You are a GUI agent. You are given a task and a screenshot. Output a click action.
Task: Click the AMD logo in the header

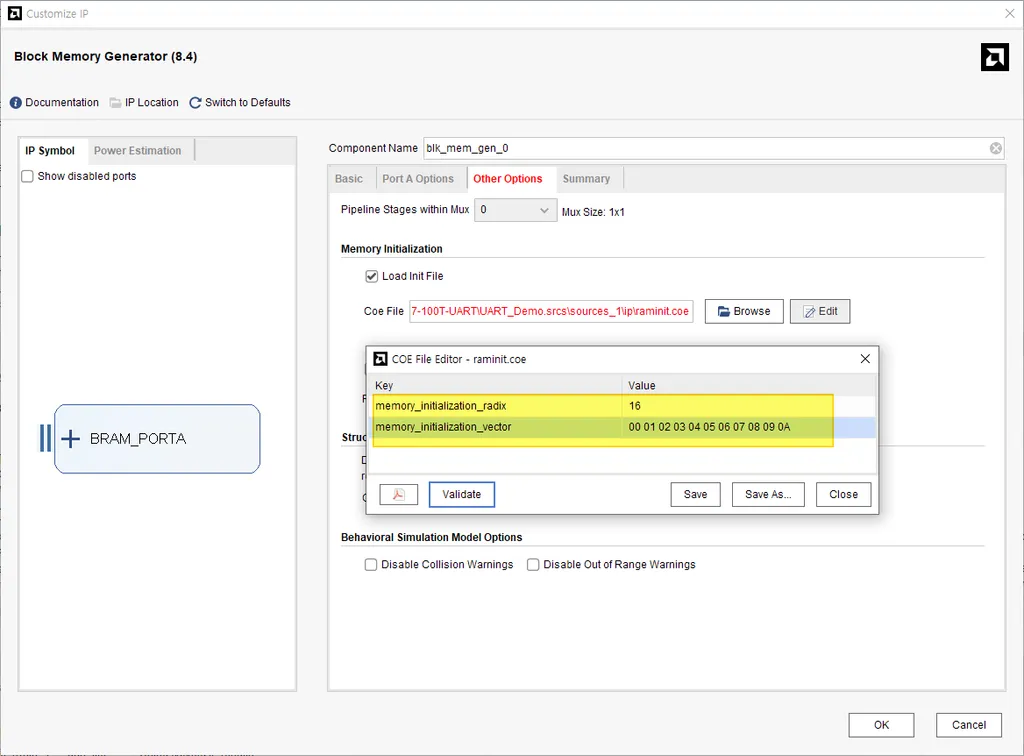[x=995, y=57]
